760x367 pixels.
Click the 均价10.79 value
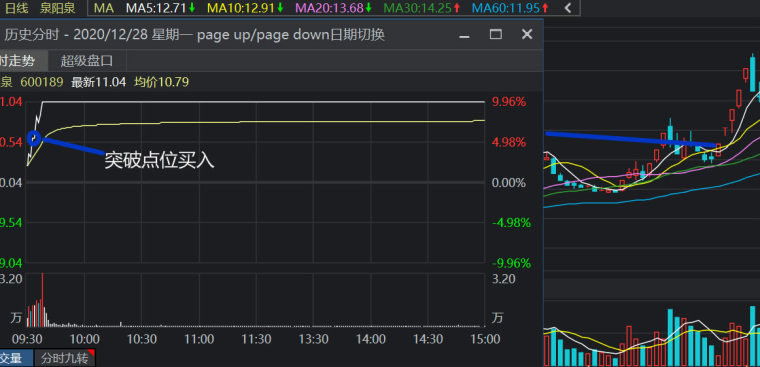(x=161, y=82)
